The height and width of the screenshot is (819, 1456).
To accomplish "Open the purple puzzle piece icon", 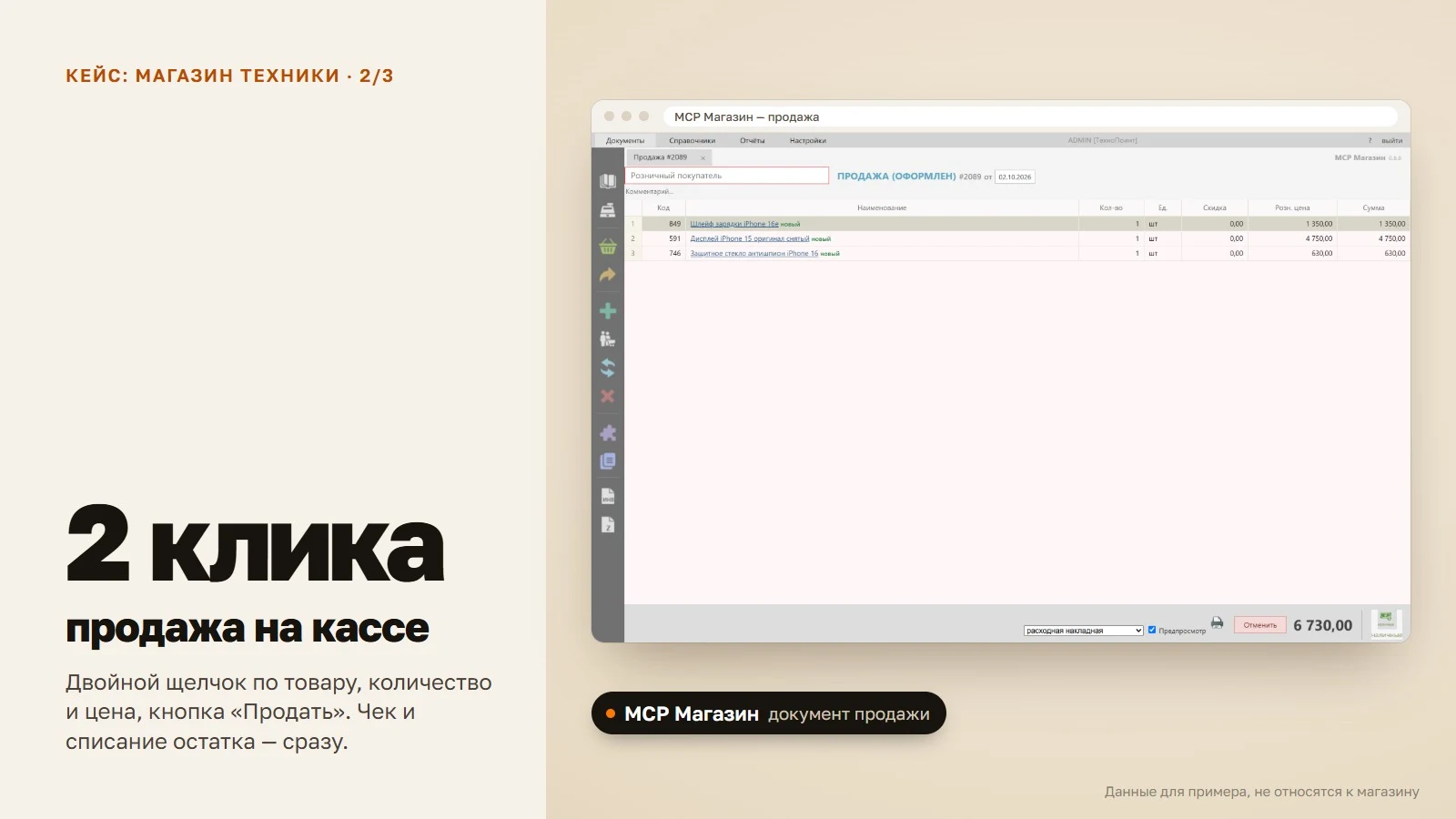I will pos(608,433).
